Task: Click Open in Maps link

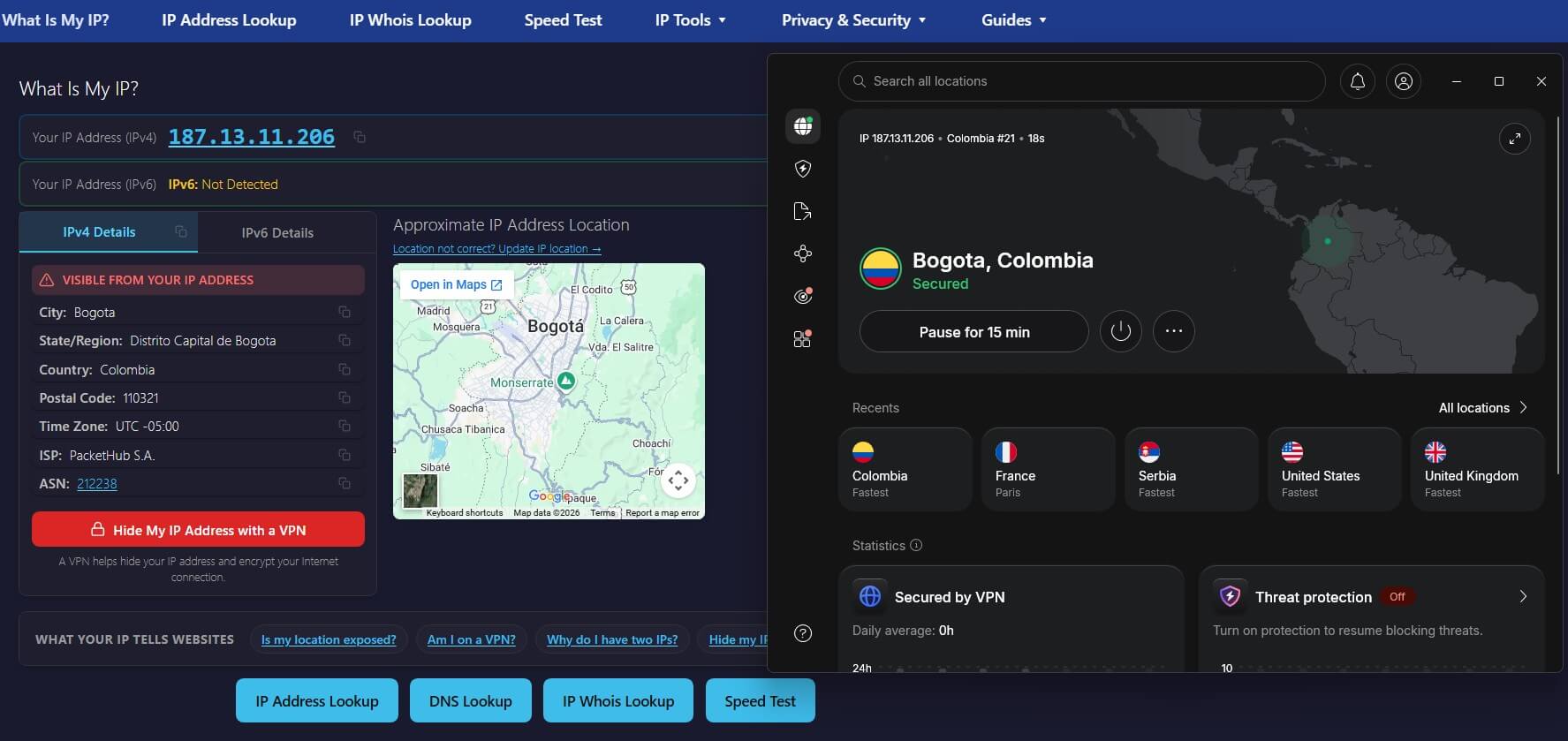Action: pyautogui.click(x=456, y=284)
